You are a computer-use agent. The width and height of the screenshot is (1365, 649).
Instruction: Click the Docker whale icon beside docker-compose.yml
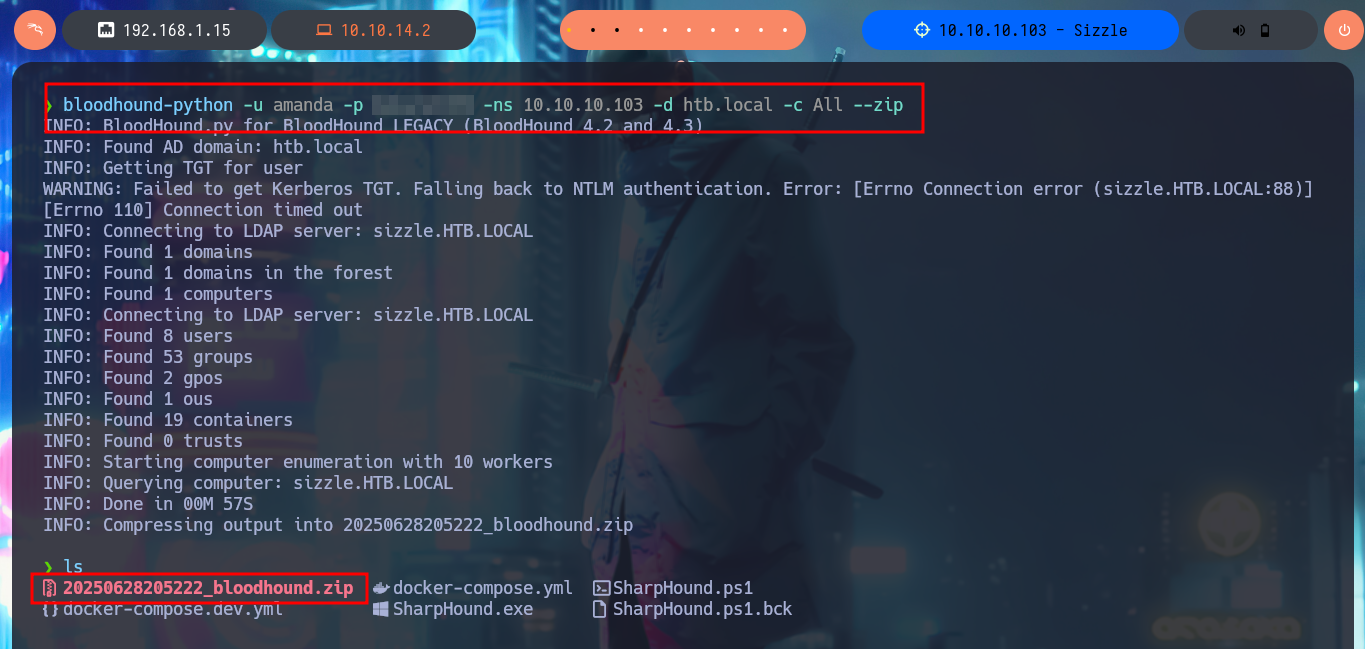coord(381,588)
